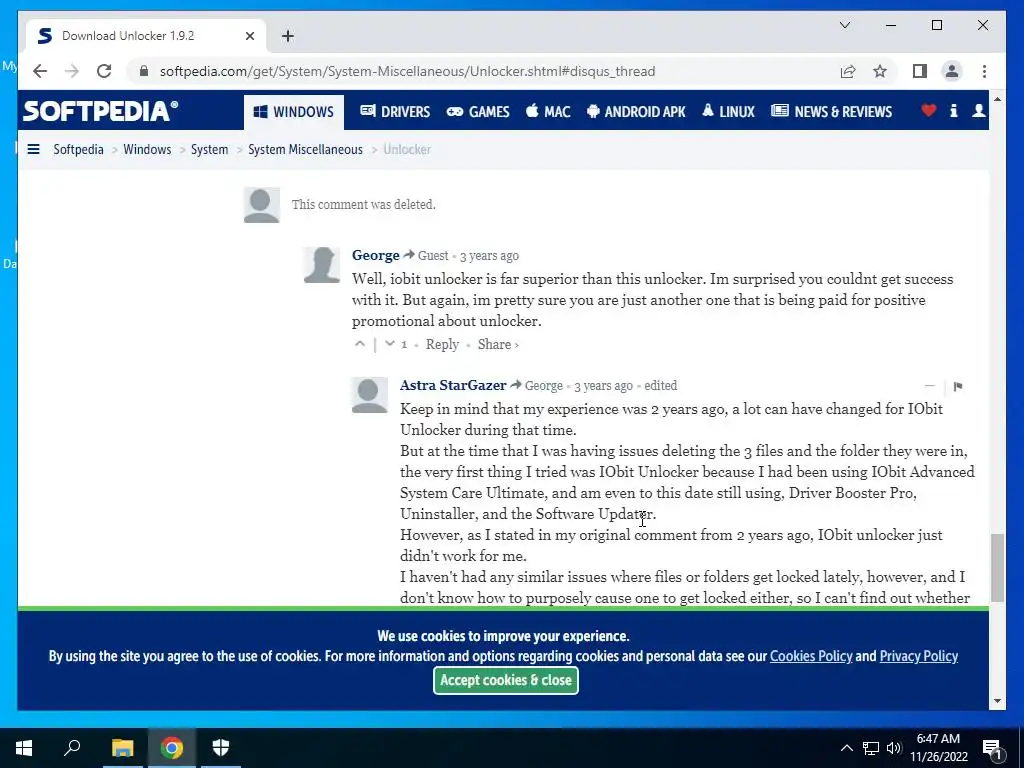Open Chrome's three-dot menu
1024x768 pixels.
984,71
